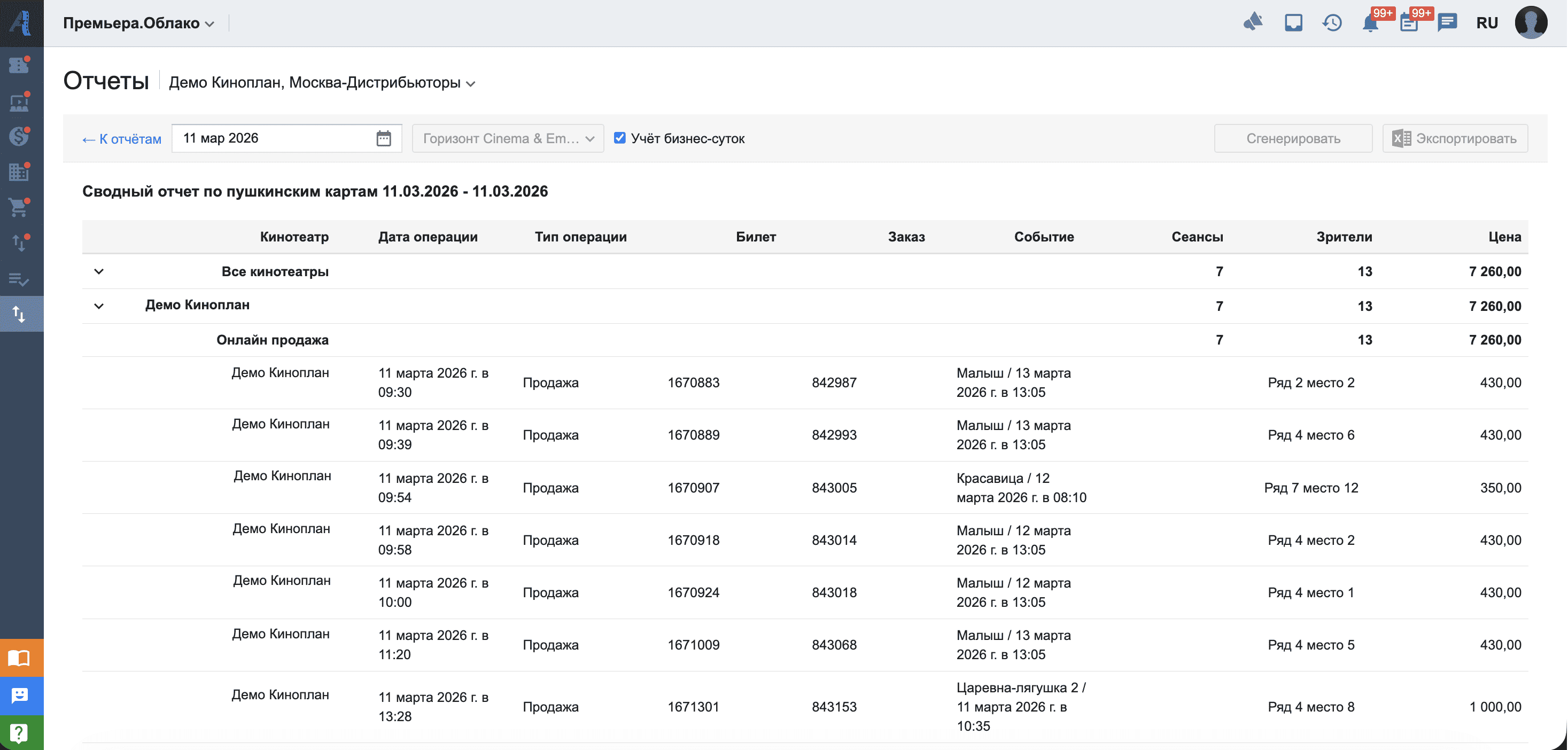Click the dollar finance sidebar icon

point(19,136)
